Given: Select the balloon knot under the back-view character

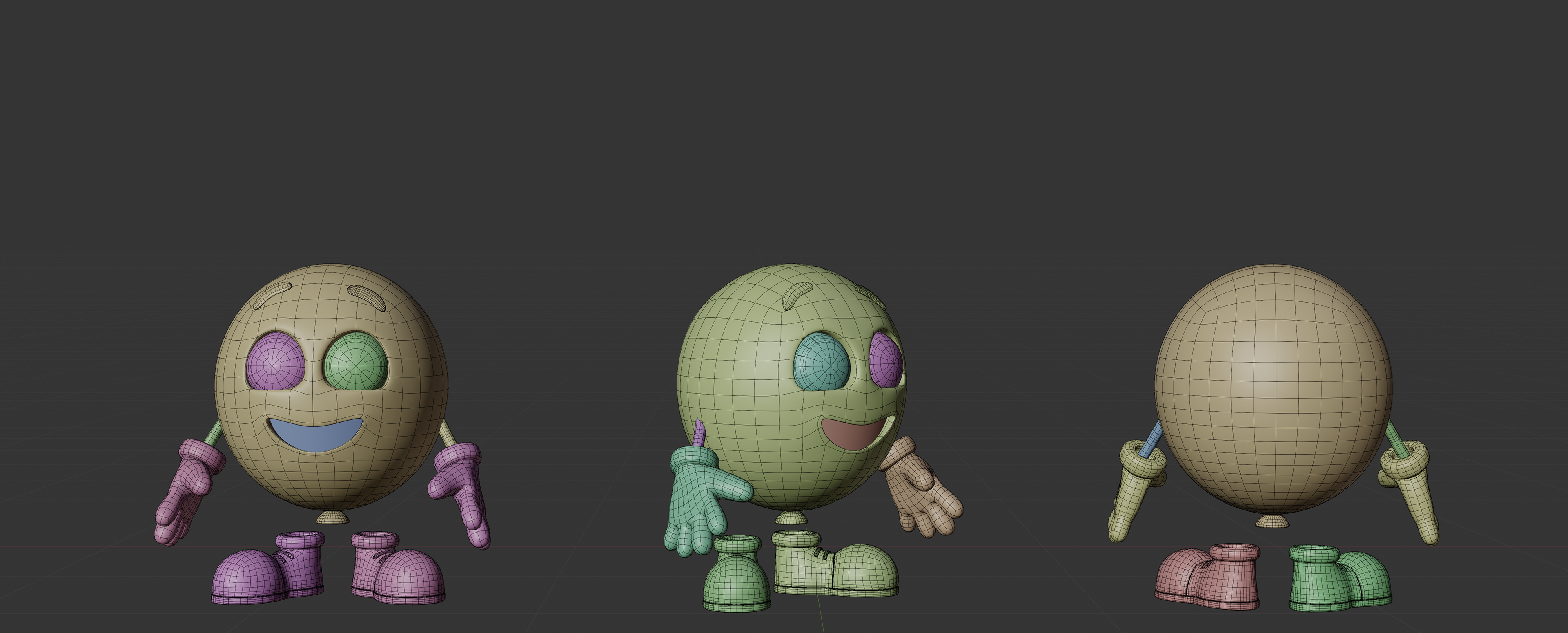Looking at the screenshot, I should pyautogui.click(x=1272, y=521).
